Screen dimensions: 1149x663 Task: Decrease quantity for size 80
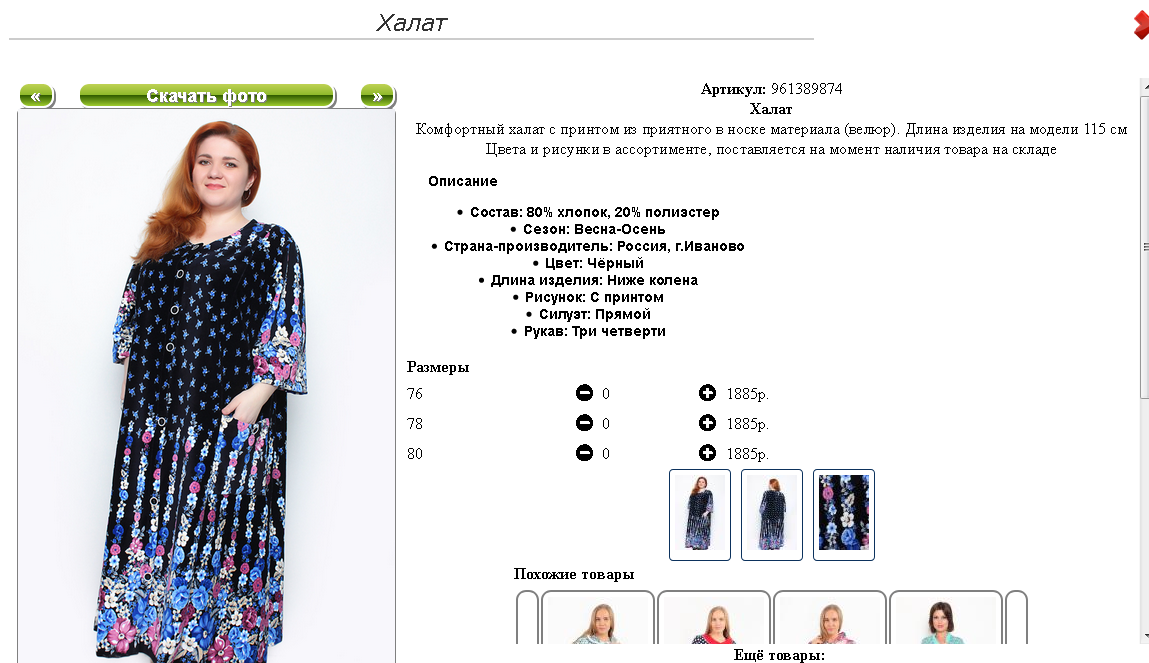pyautogui.click(x=584, y=453)
